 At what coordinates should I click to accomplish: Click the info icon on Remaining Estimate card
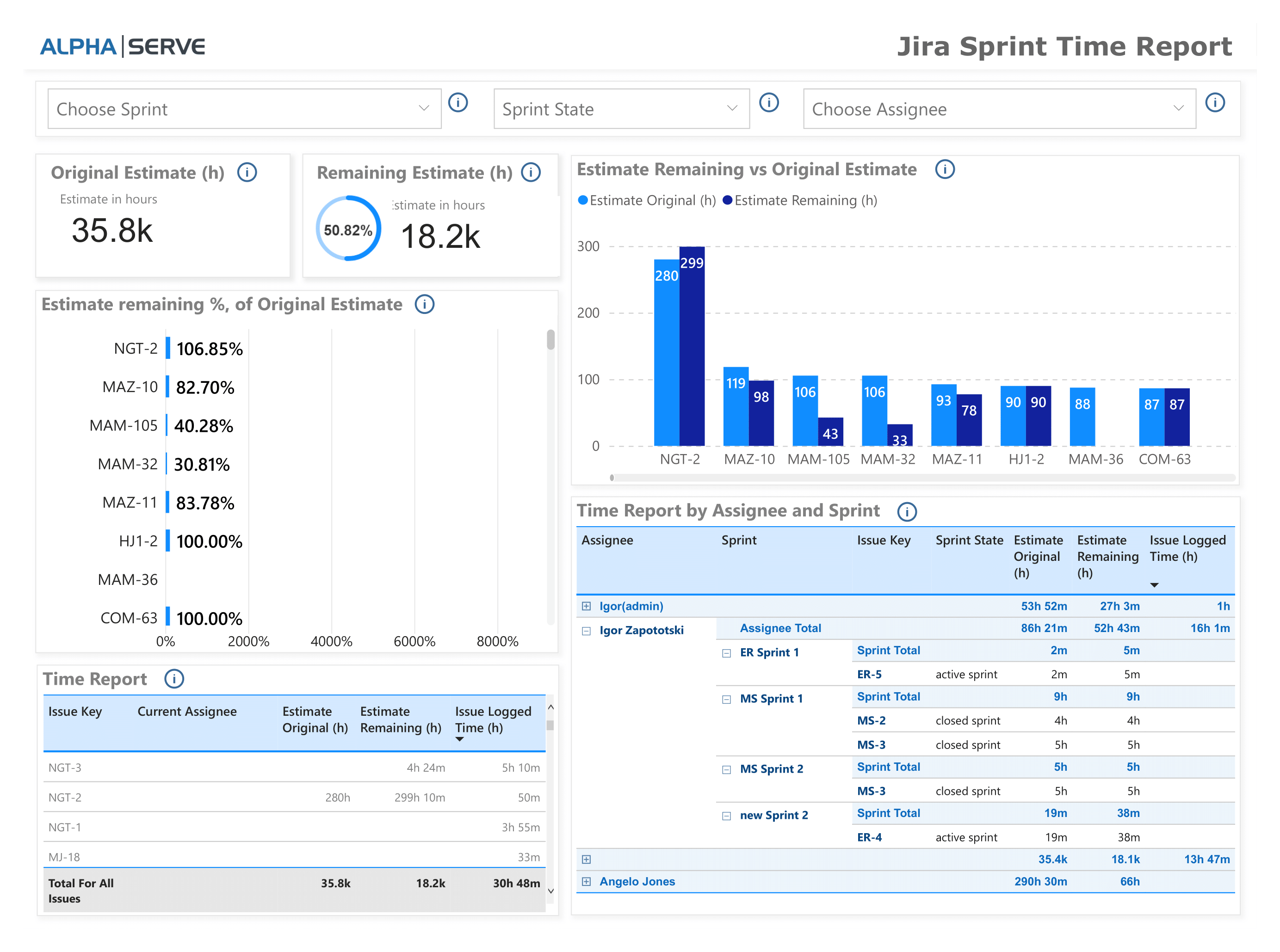[531, 172]
